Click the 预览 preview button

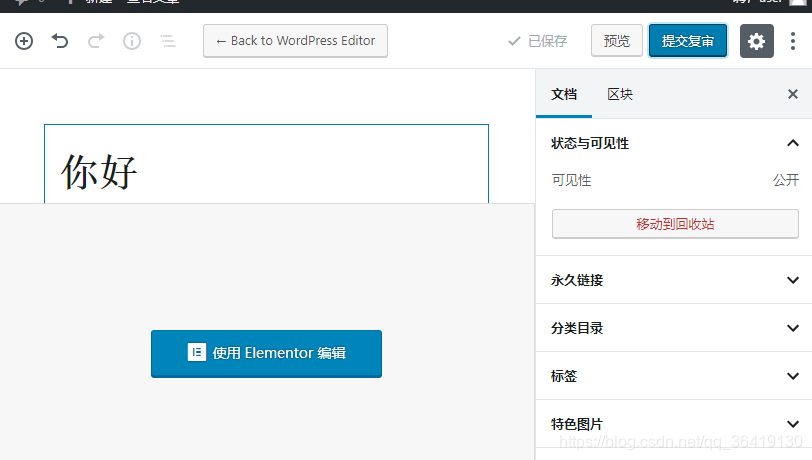[617, 40]
